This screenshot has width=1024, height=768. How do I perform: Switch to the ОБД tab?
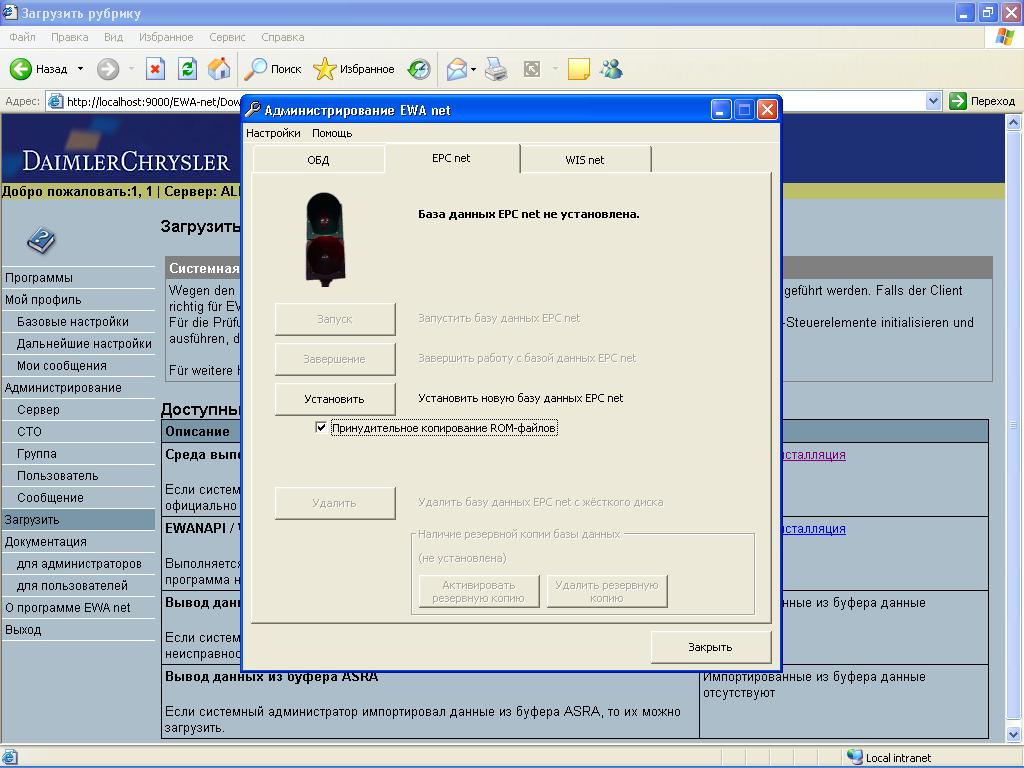[318, 160]
